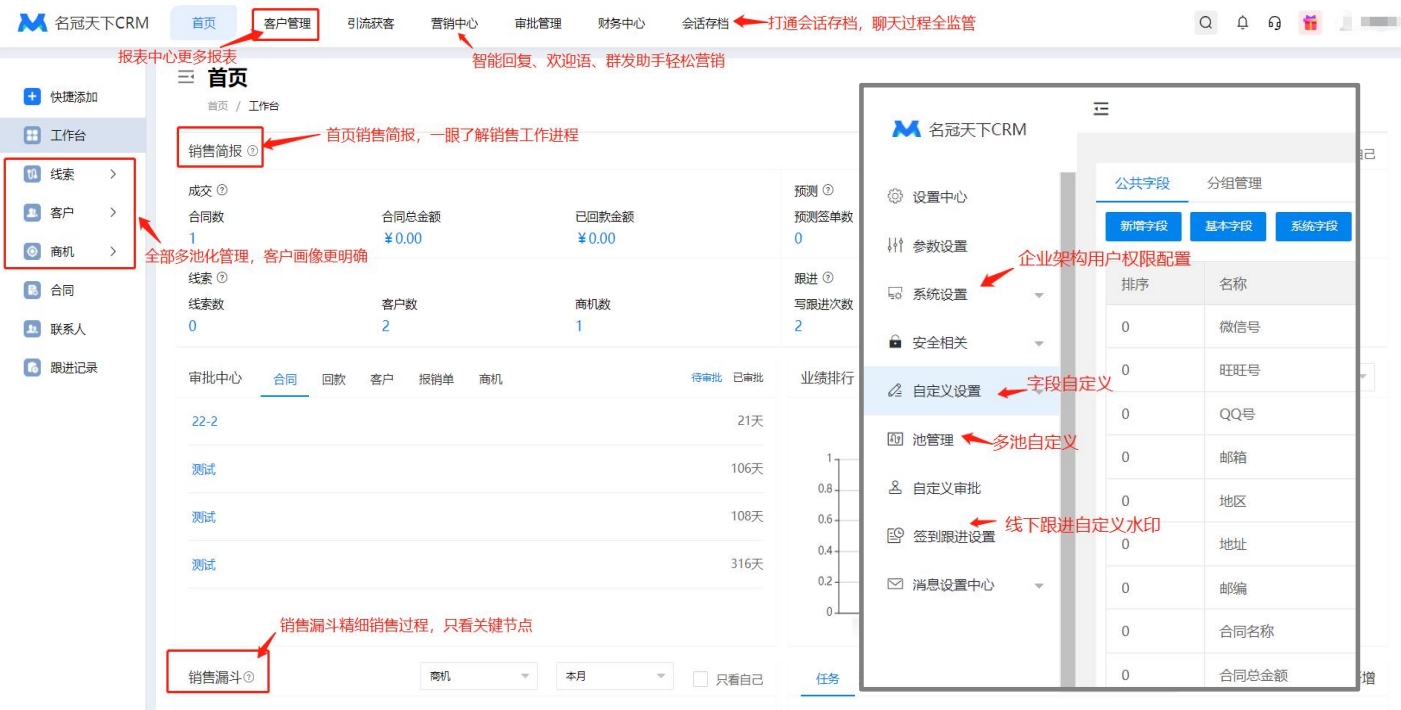Open the 商机 dropdown in 销售漏斗
Image resolution: width=1401 pixels, height=710 pixels.
479,676
